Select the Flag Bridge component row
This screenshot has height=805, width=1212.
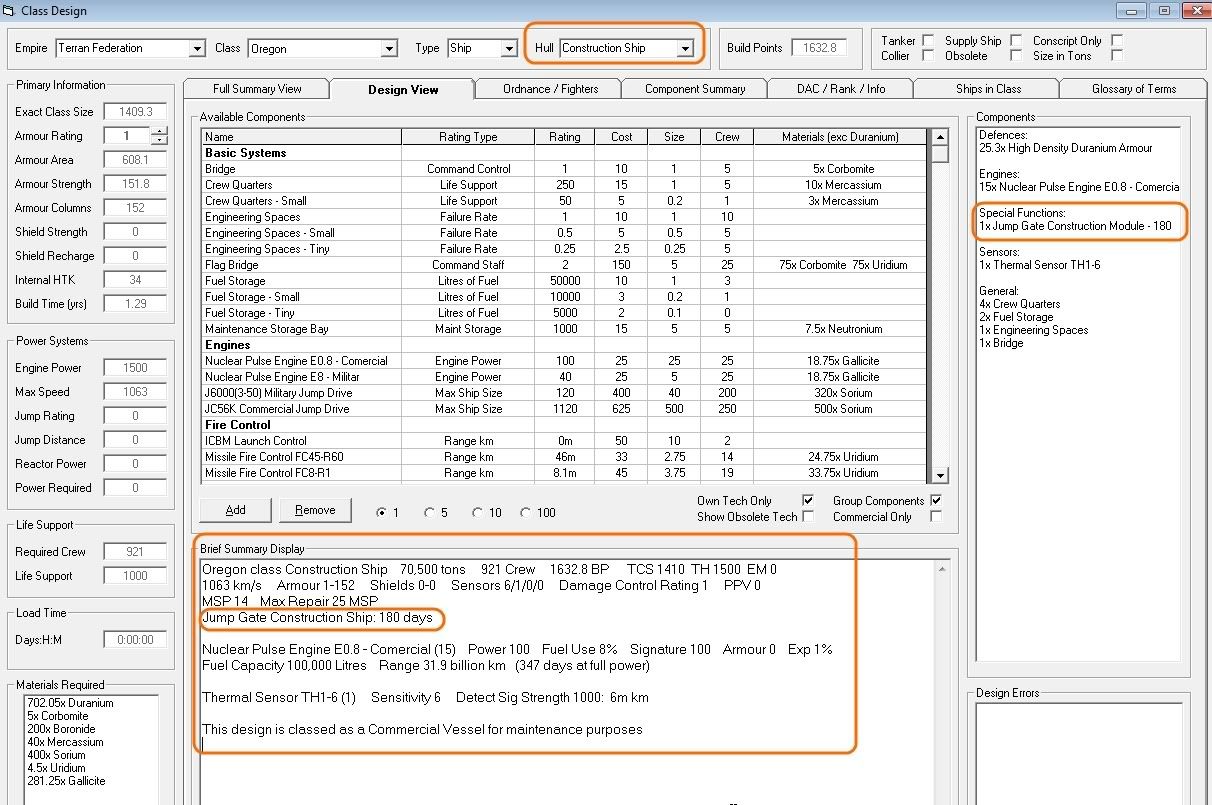pyautogui.click(x=565, y=265)
